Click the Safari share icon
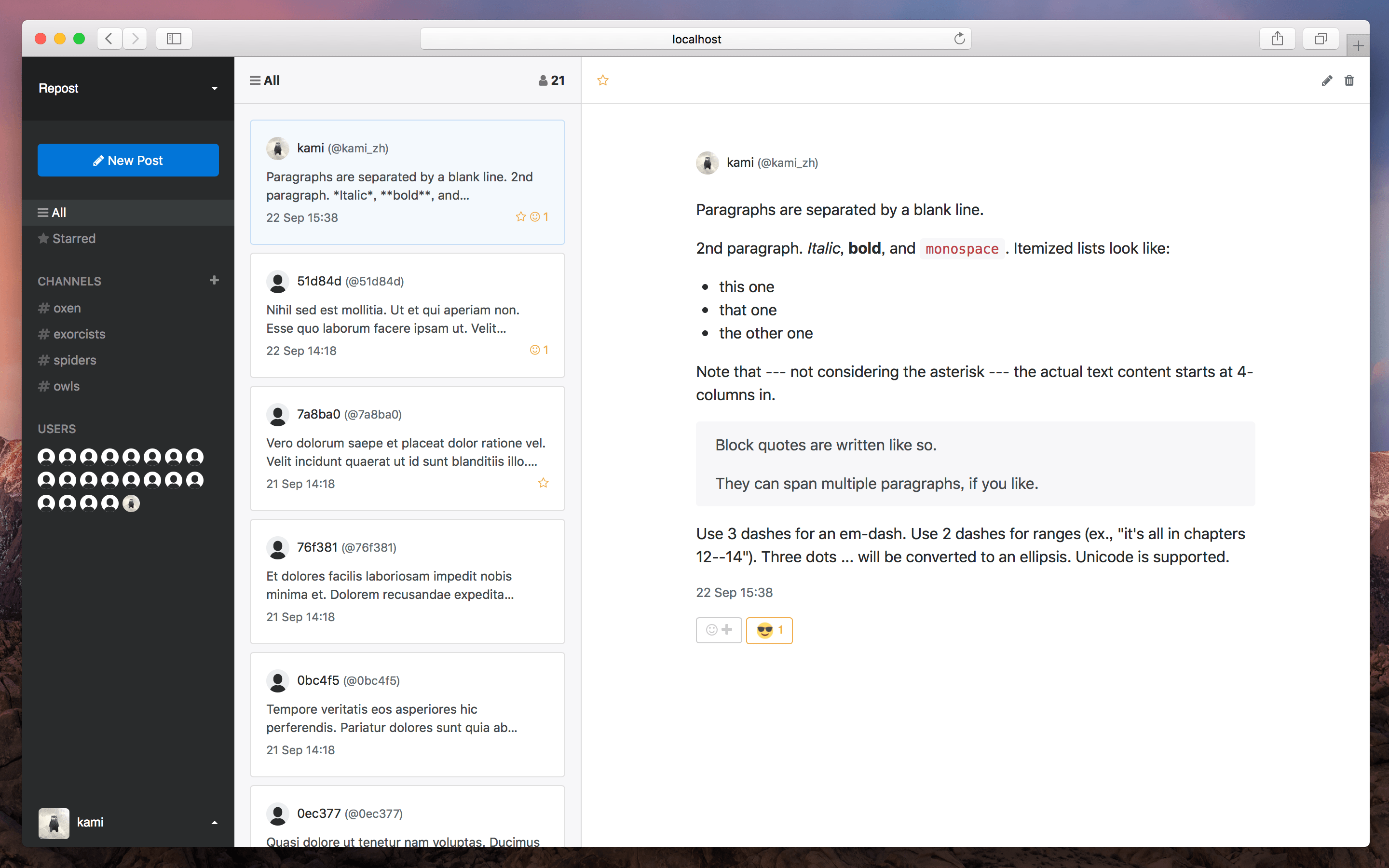 pyautogui.click(x=1277, y=39)
